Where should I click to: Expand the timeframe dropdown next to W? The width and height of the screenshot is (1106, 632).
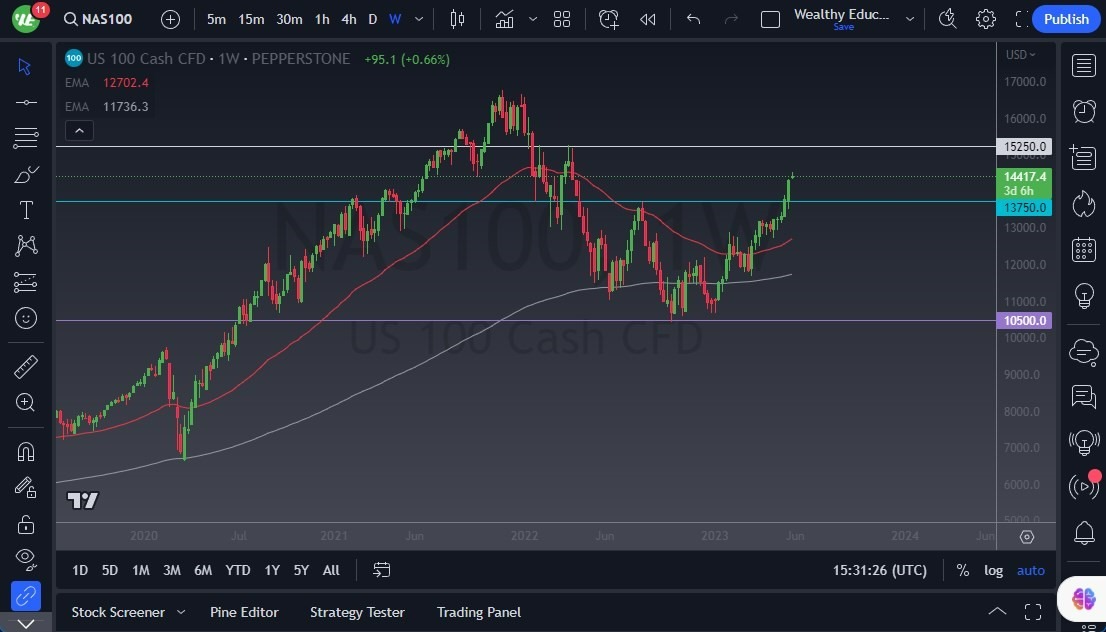click(418, 18)
